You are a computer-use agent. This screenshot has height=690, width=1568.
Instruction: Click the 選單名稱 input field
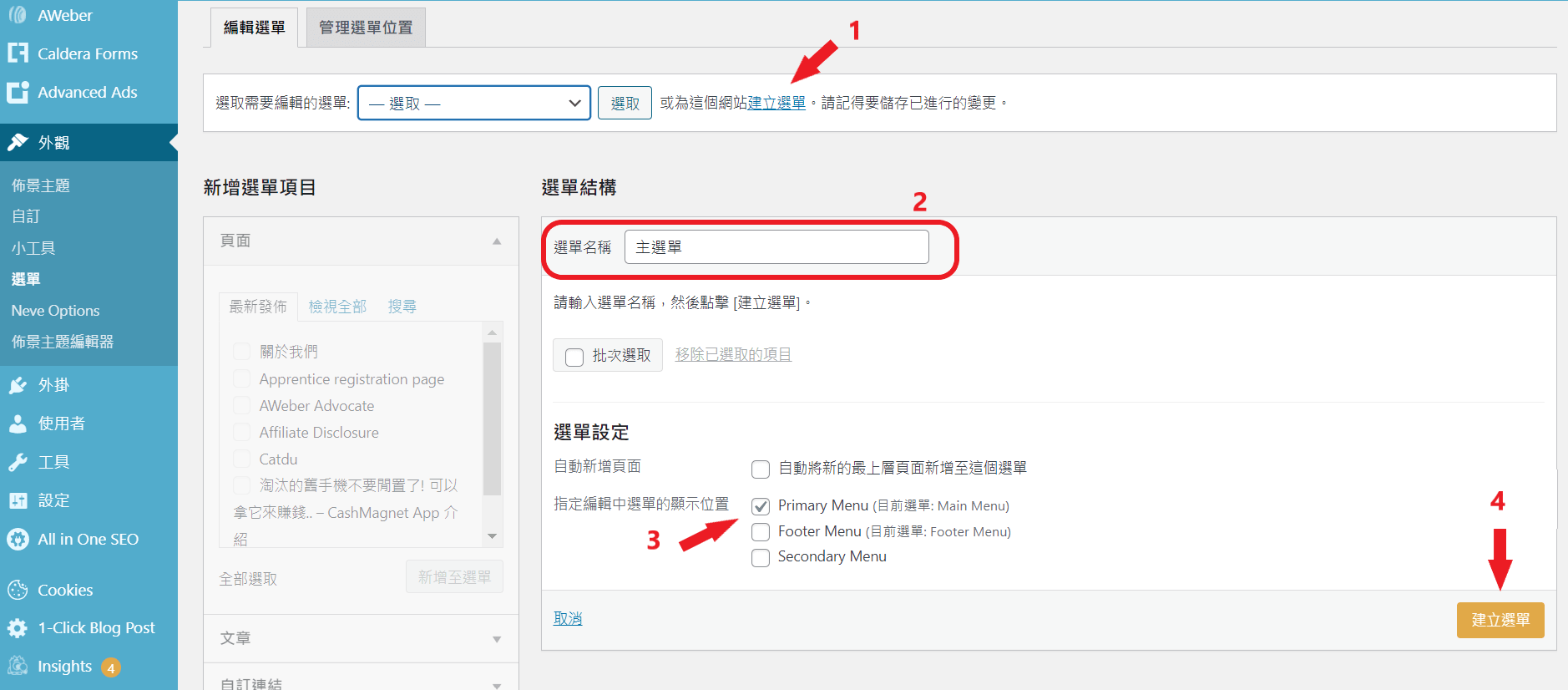pyautogui.click(x=776, y=247)
